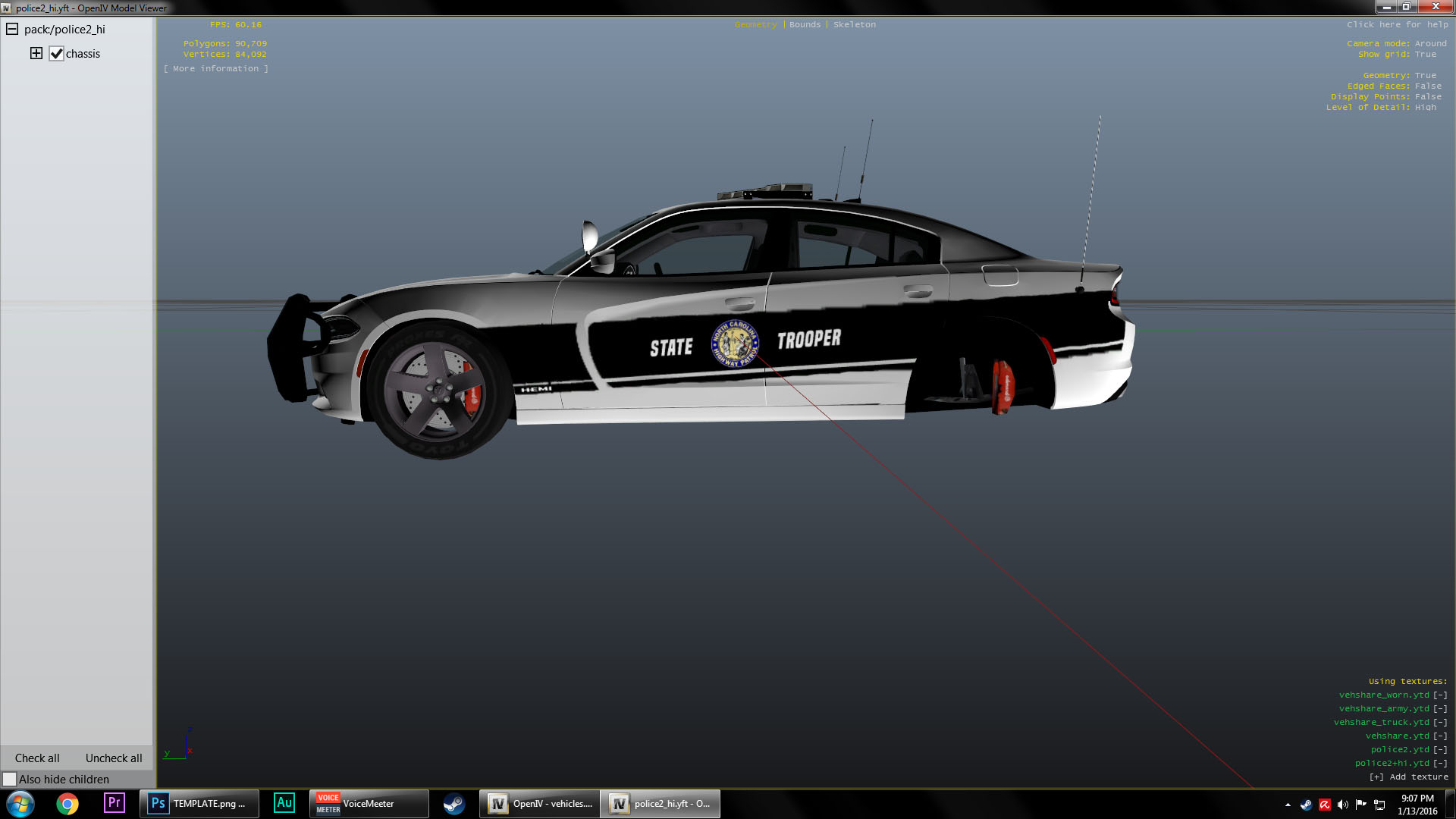
Task: Switch to the Bounds view tab
Action: click(805, 24)
